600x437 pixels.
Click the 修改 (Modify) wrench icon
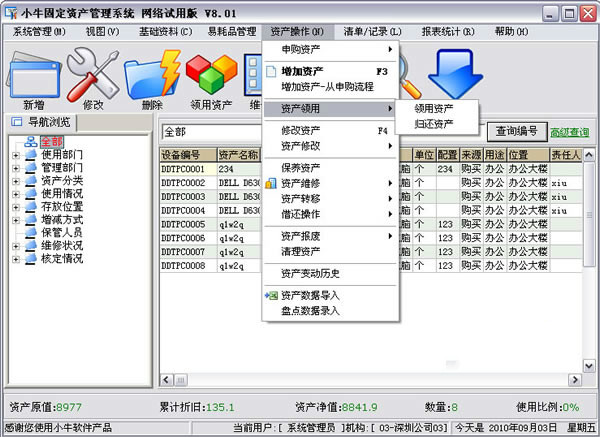coord(93,73)
